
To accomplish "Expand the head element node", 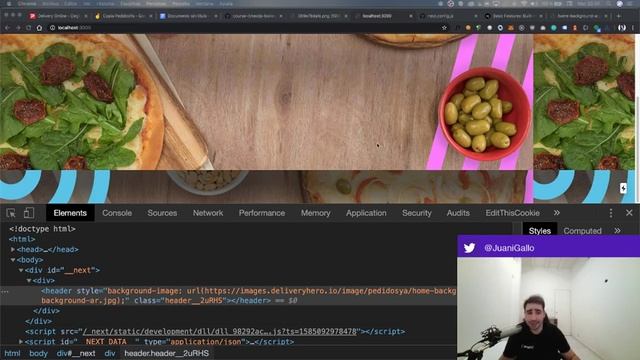I will click(13, 249).
